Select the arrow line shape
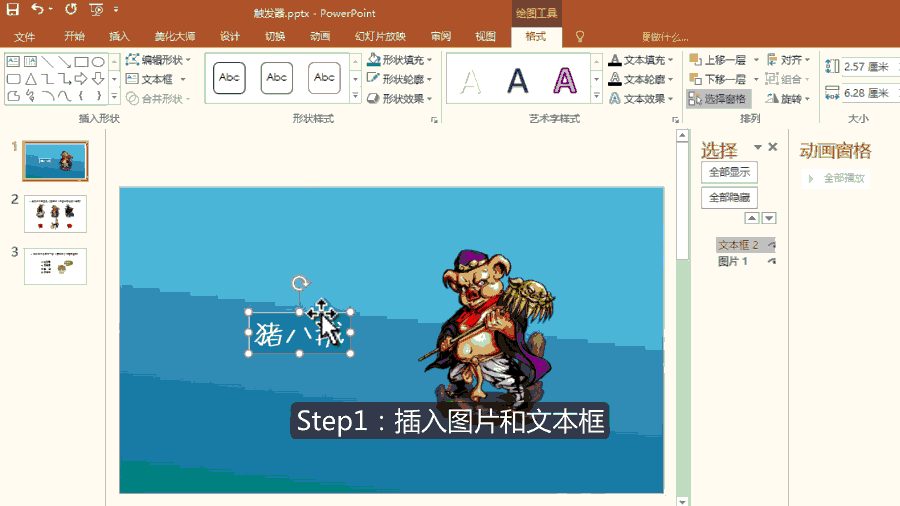Screen dimensions: 900x506 click(64, 61)
